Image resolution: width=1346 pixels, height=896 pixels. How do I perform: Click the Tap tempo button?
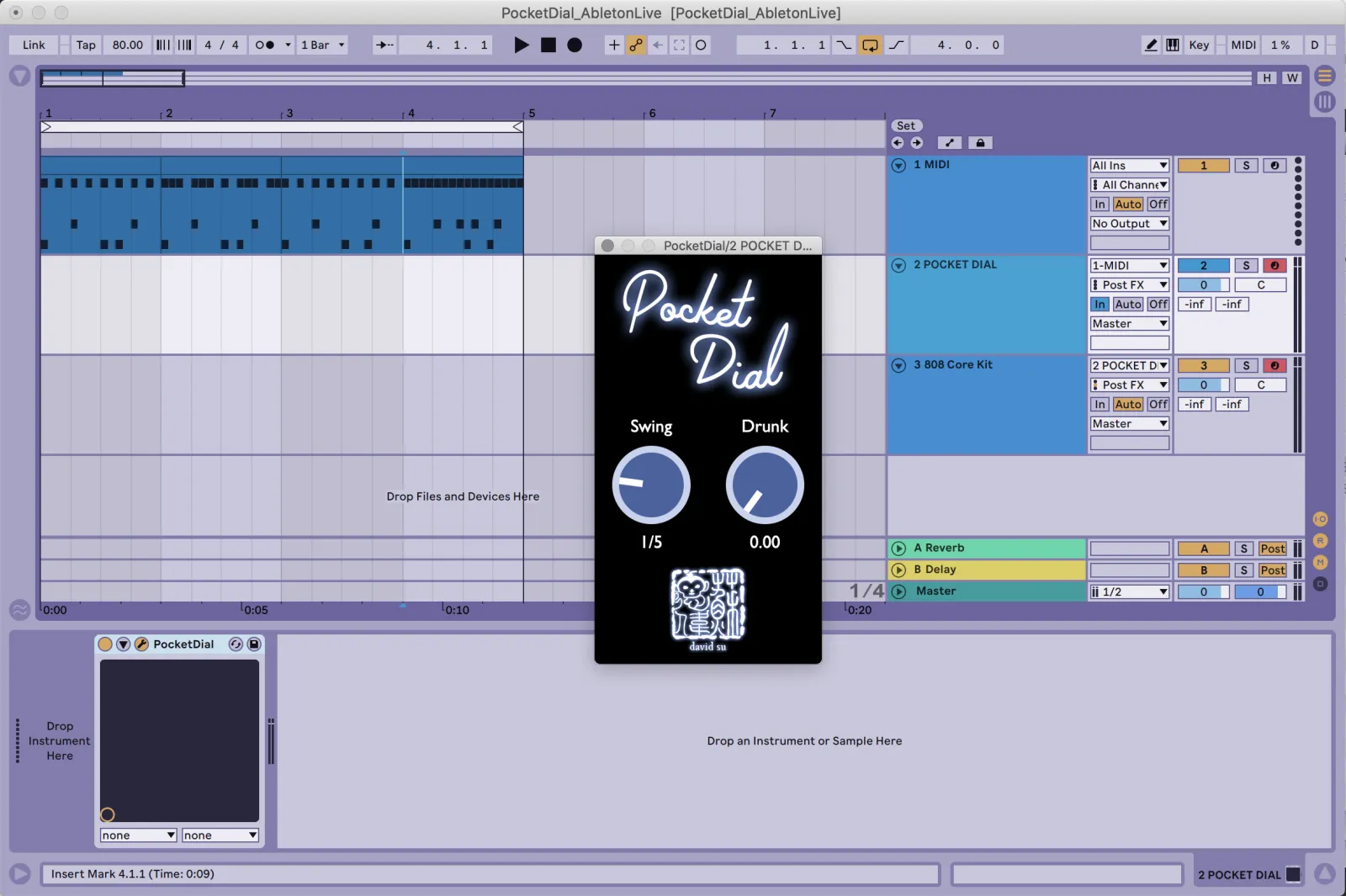(86, 45)
